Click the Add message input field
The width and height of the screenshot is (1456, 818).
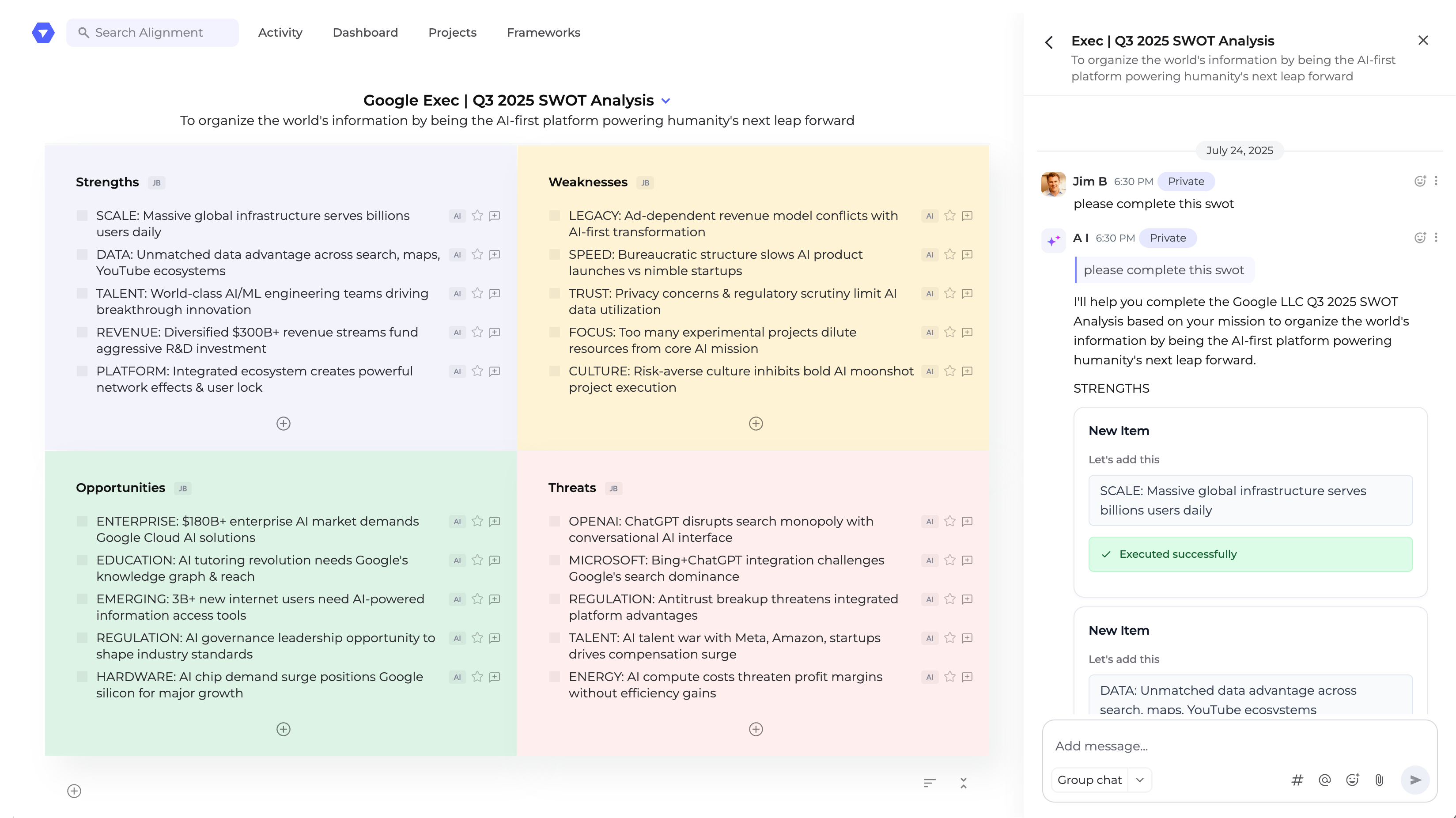pyautogui.click(x=1187, y=746)
